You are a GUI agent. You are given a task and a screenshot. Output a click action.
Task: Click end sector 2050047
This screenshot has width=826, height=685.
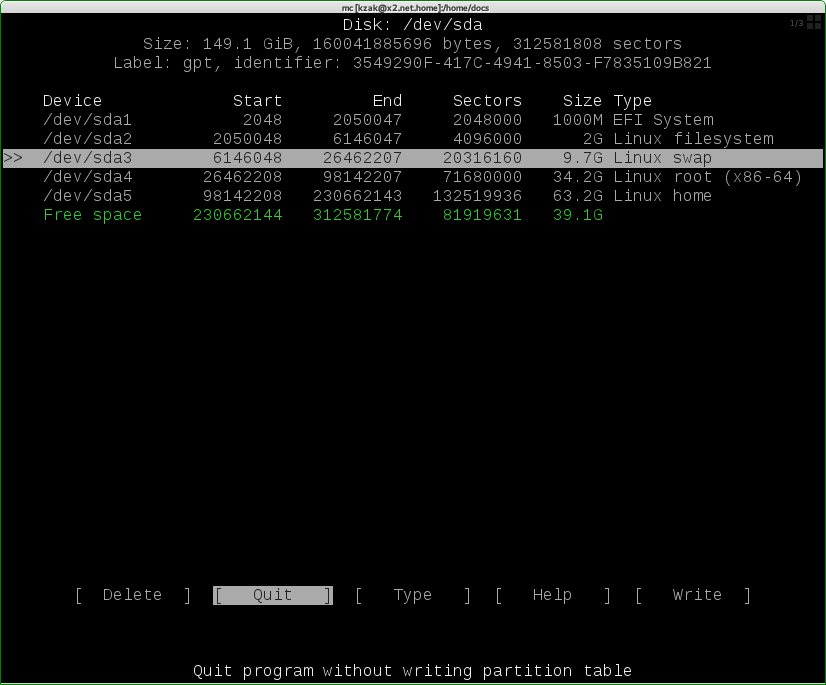[368, 120]
